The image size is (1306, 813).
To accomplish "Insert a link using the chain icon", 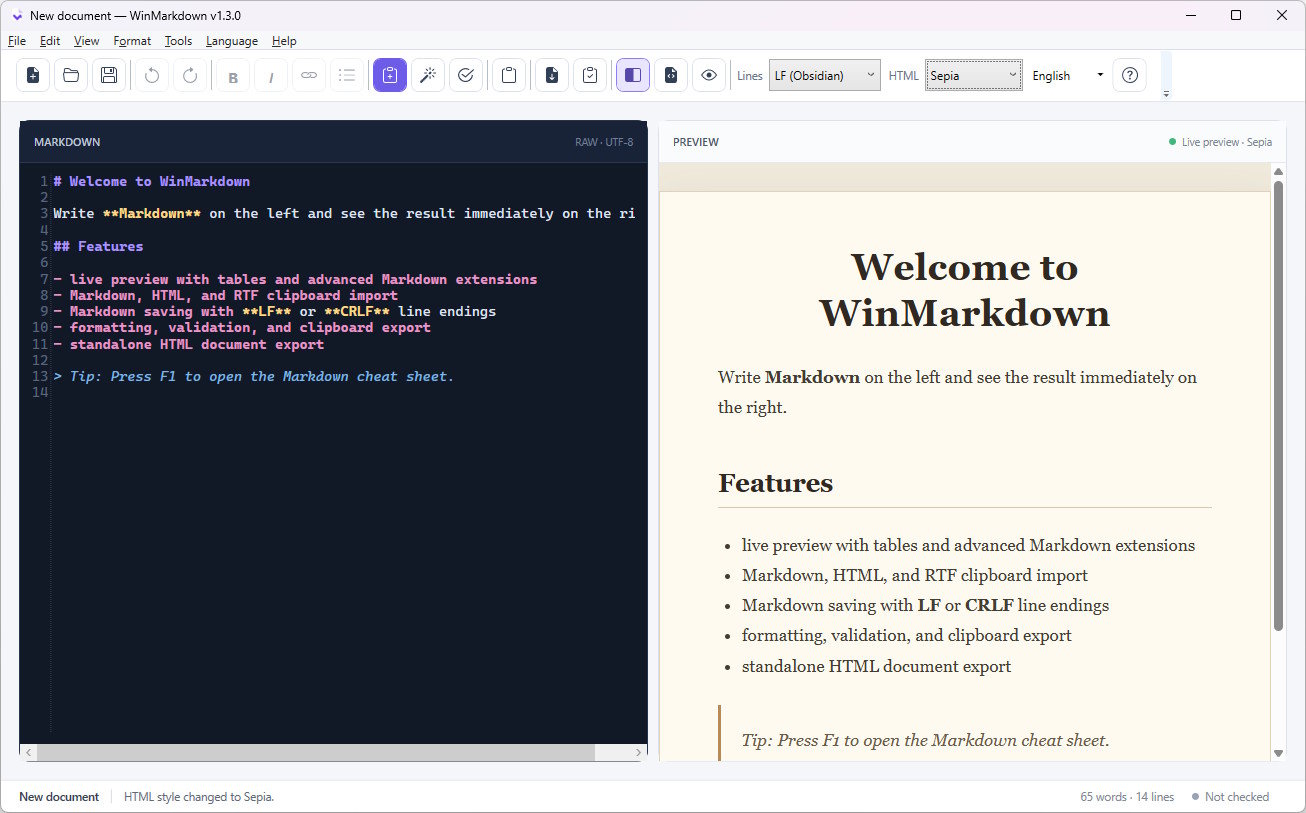I will [x=309, y=75].
